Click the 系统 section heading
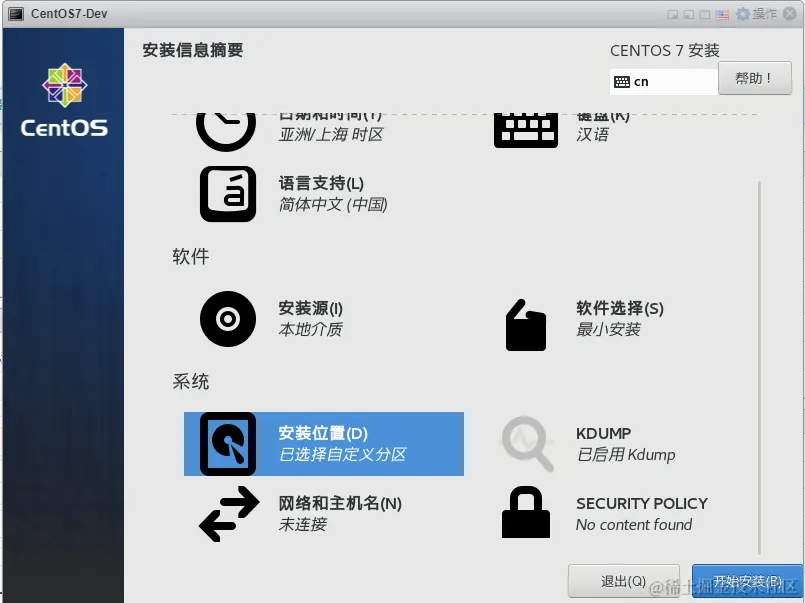Image resolution: width=805 pixels, height=603 pixels. (190, 382)
